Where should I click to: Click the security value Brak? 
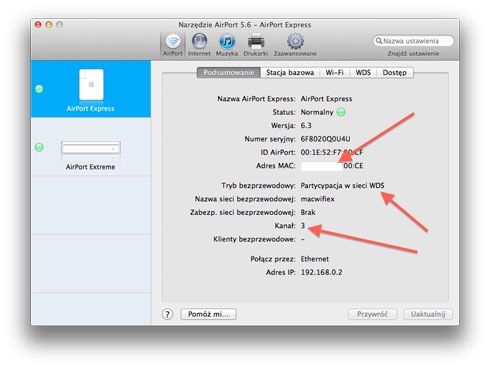(308, 212)
